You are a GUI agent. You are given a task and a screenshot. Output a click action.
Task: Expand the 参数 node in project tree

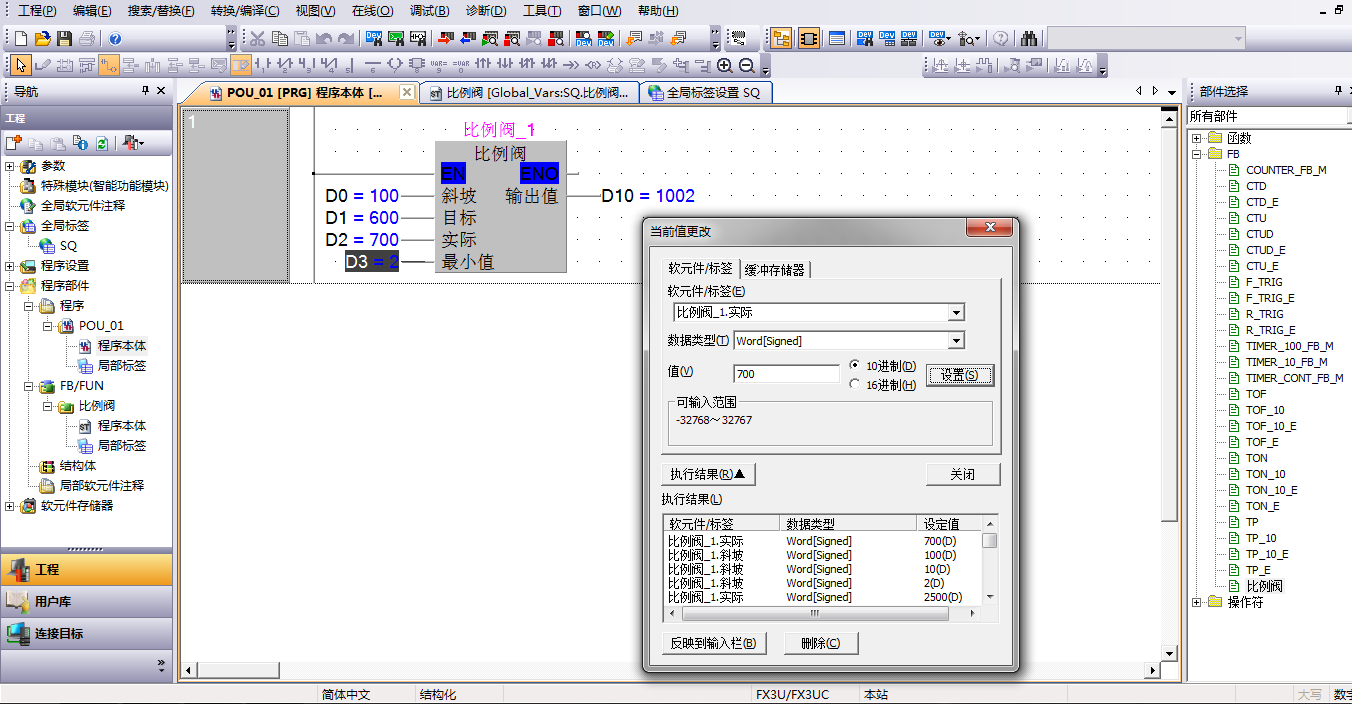(x=10, y=166)
